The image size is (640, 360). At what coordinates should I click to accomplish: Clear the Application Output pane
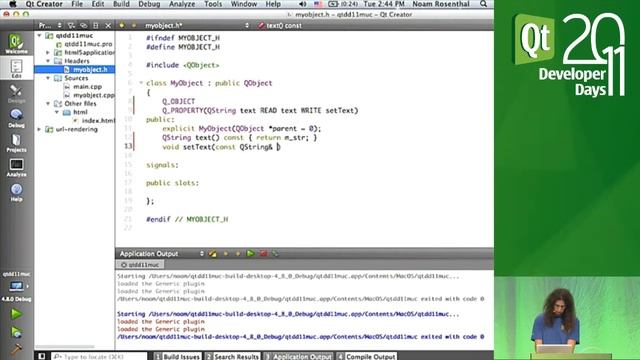point(213,253)
